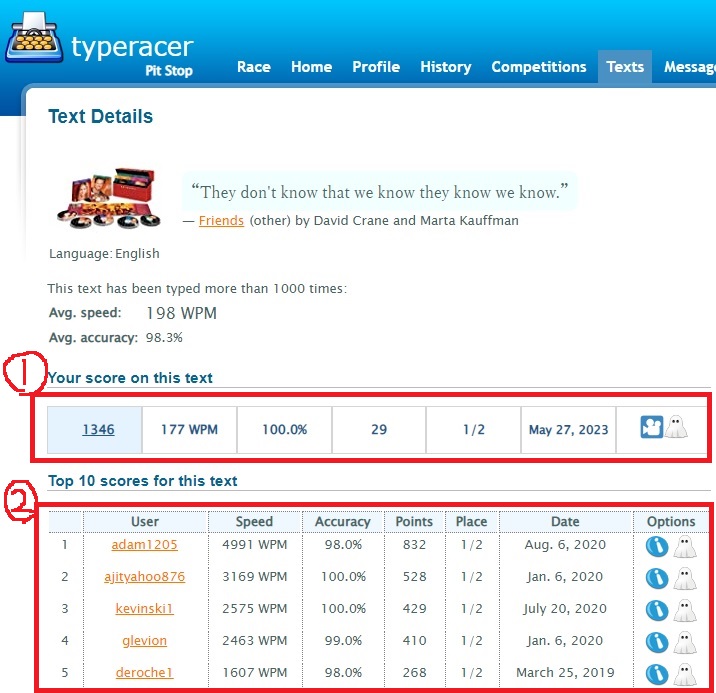
Task: Click the 177 WPM cell in your score
Action: [189, 430]
